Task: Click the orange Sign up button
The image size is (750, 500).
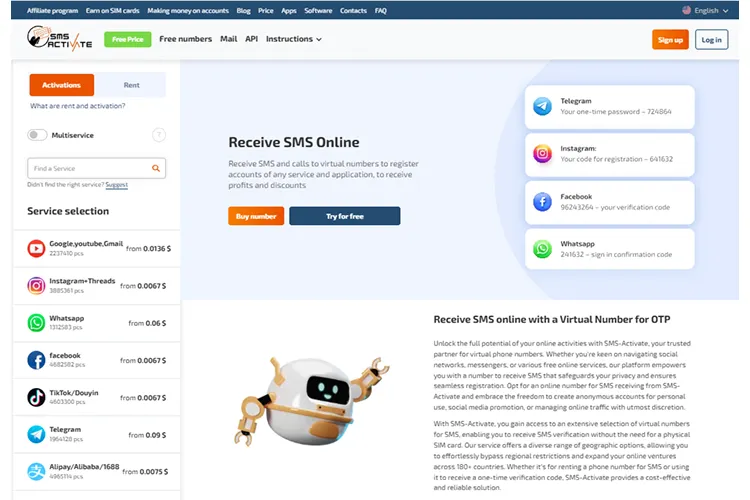Action: point(670,40)
